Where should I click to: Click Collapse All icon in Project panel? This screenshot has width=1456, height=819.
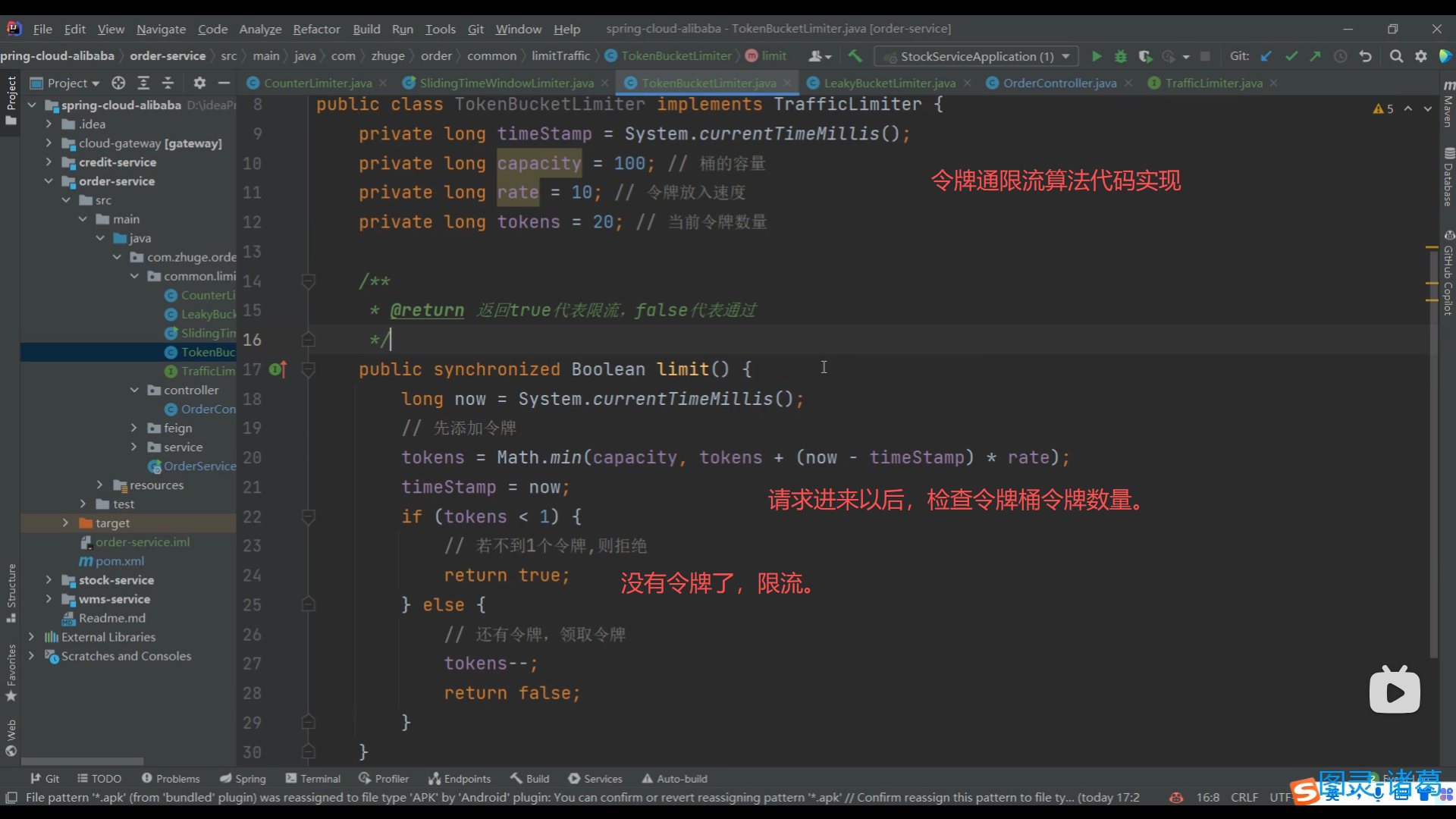tap(168, 83)
